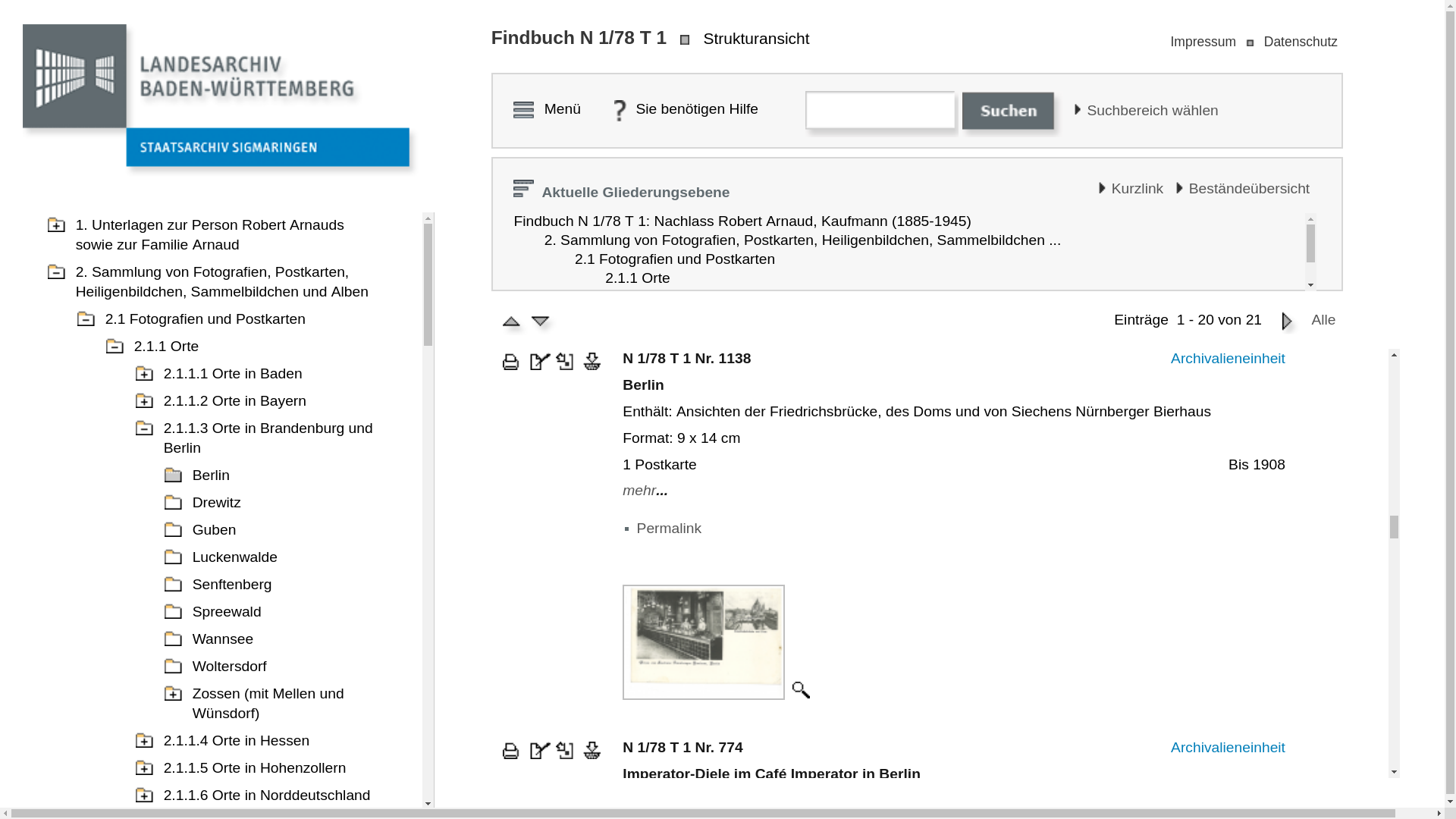This screenshot has height=819, width=1456.
Task: Open Kurzlink
Action: 1137,189
